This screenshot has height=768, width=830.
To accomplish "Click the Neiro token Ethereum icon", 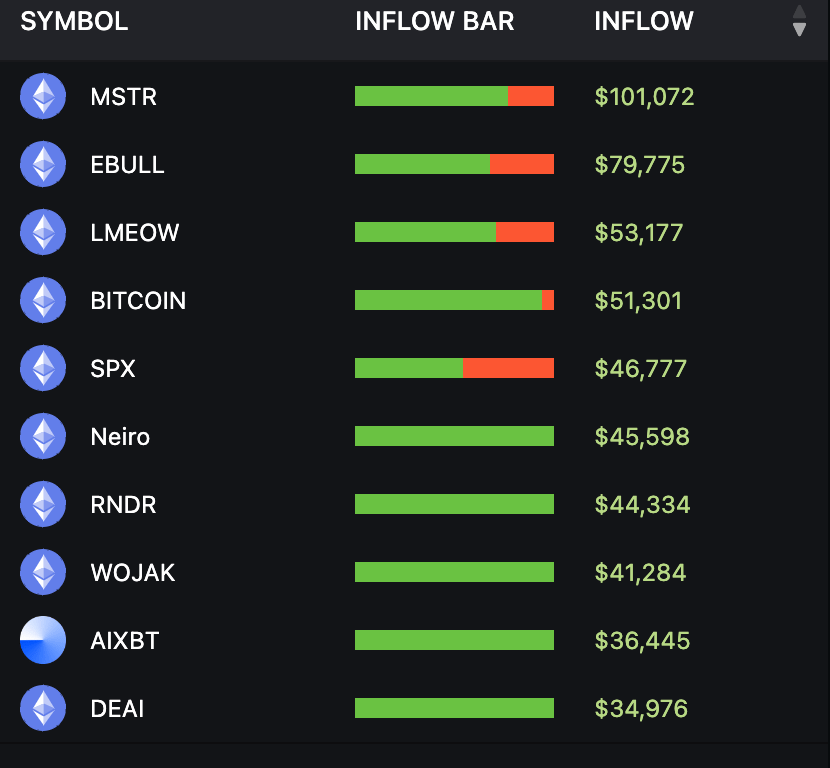I will point(43,436).
